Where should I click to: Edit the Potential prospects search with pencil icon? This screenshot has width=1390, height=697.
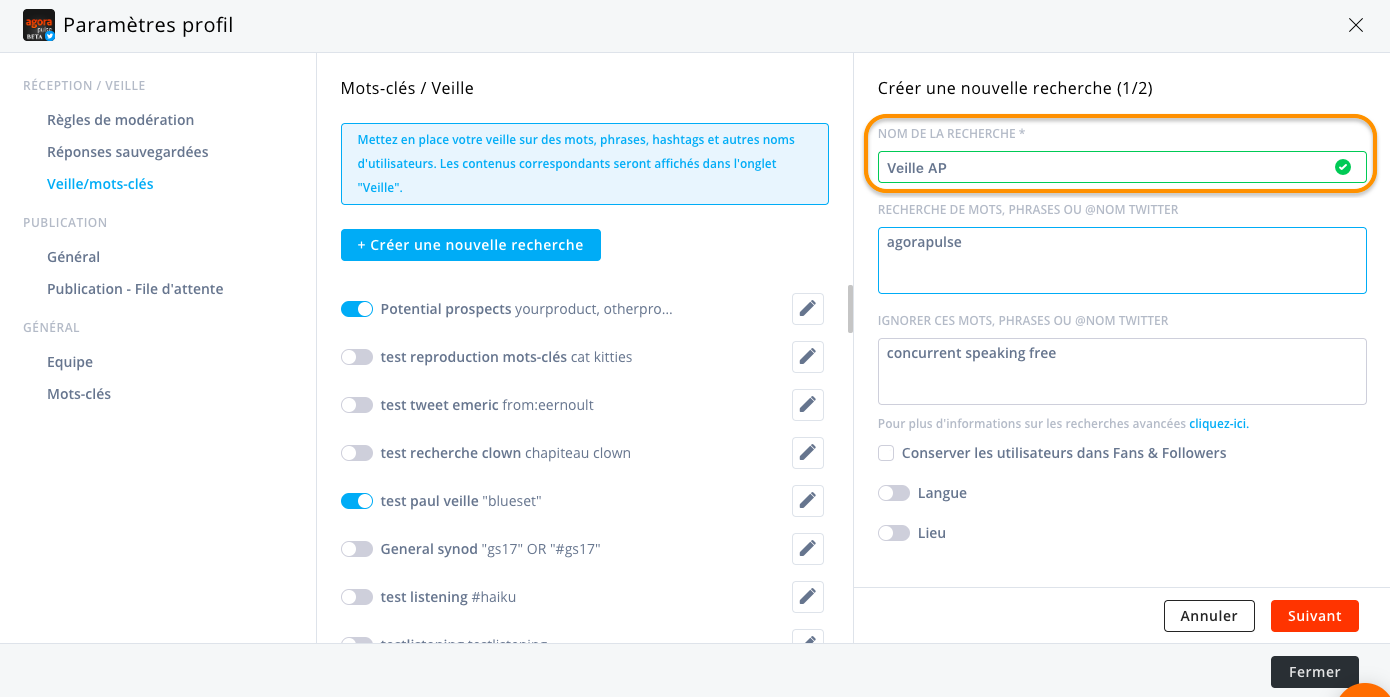click(x=808, y=309)
